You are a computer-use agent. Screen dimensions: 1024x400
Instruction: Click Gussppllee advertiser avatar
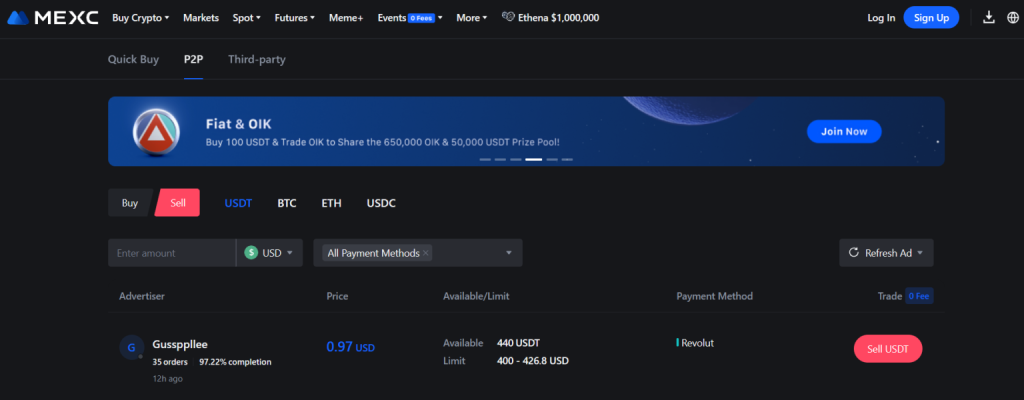coord(131,347)
